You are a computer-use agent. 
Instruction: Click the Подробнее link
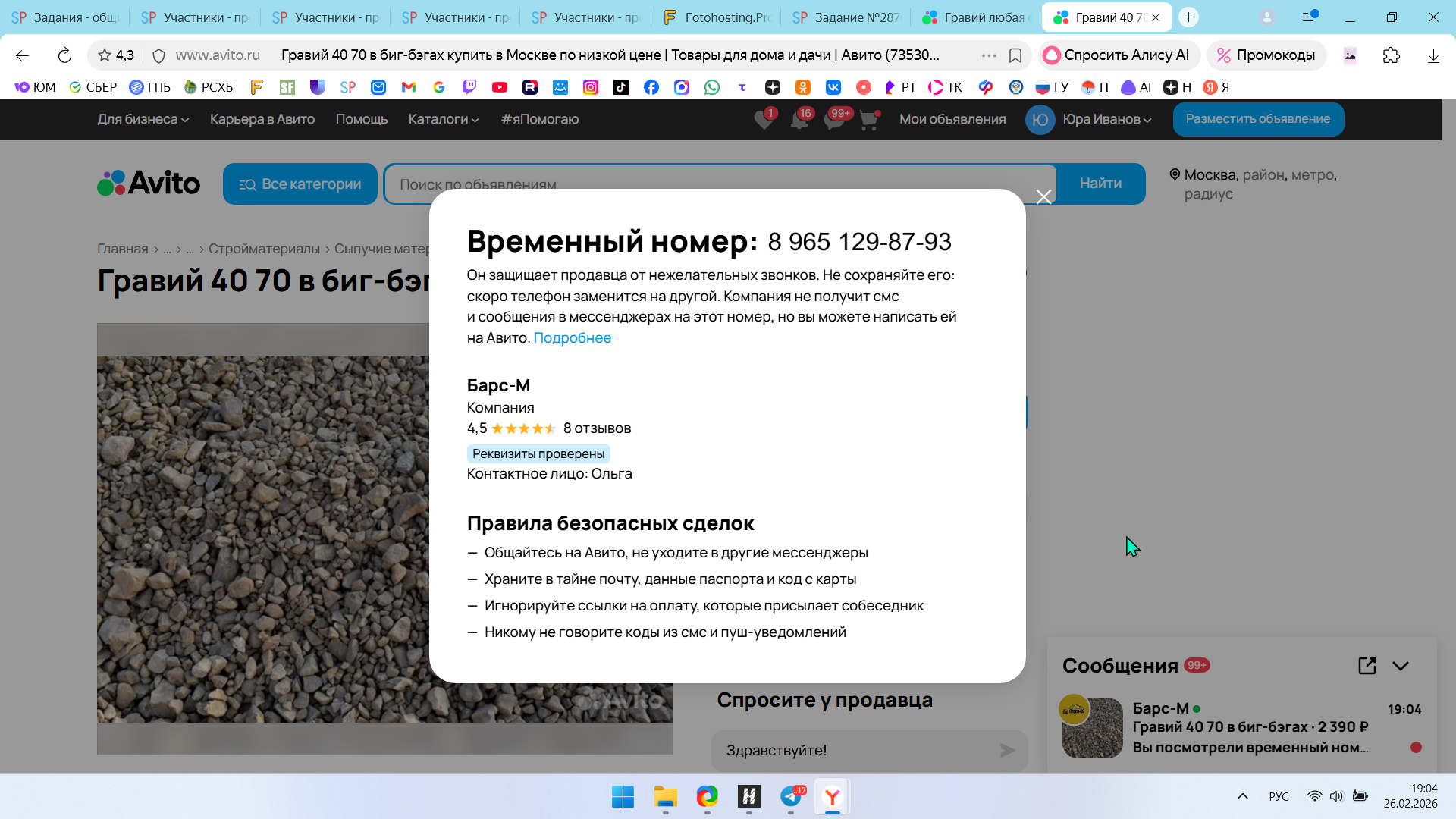coord(572,338)
